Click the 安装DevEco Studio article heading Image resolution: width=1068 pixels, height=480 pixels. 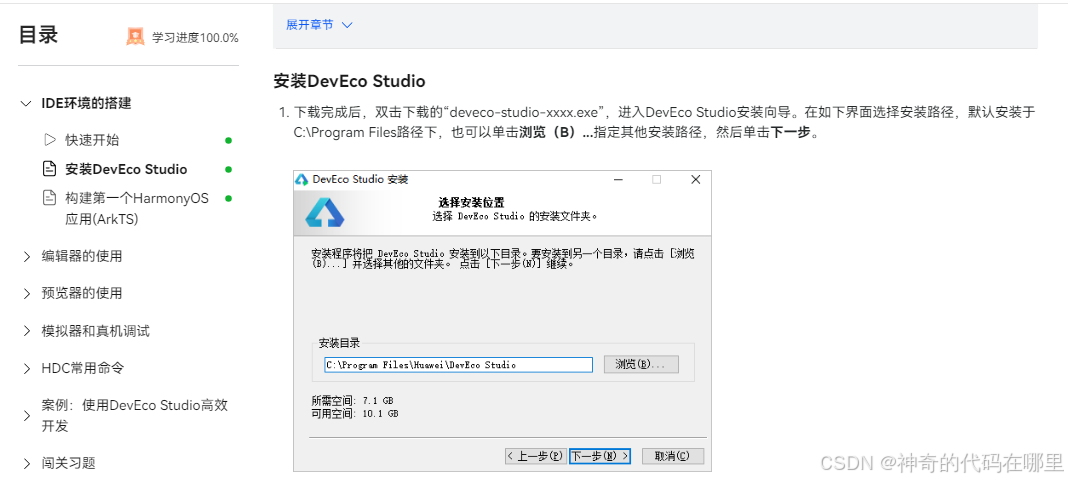pyautogui.click(x=349, y=82)
